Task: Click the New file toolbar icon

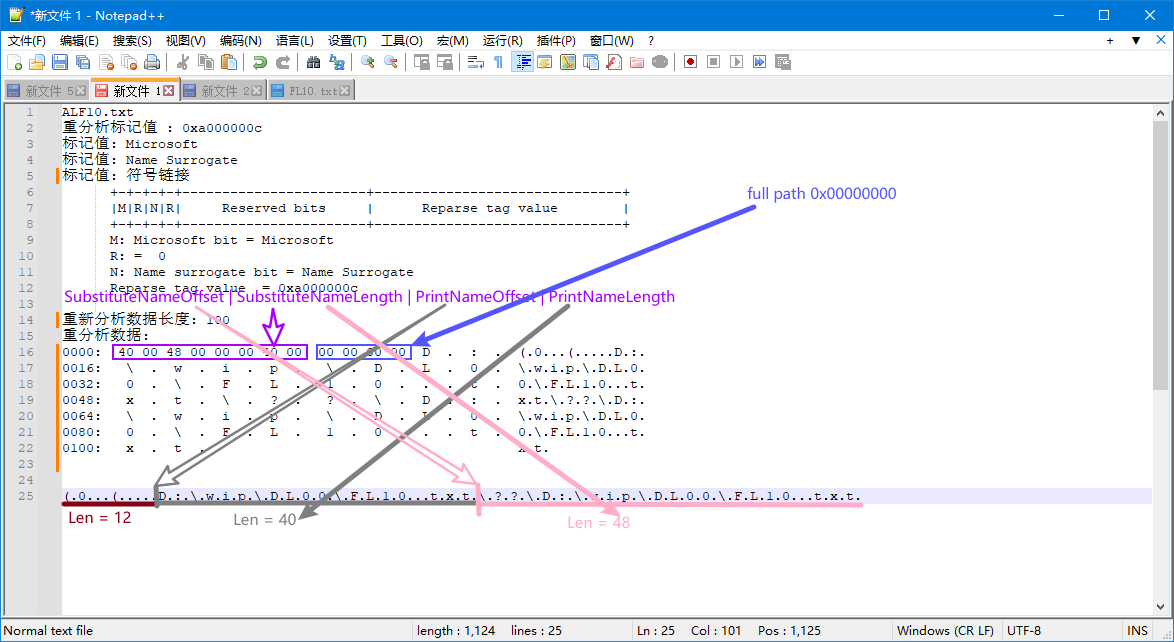Action: point(14,62)
